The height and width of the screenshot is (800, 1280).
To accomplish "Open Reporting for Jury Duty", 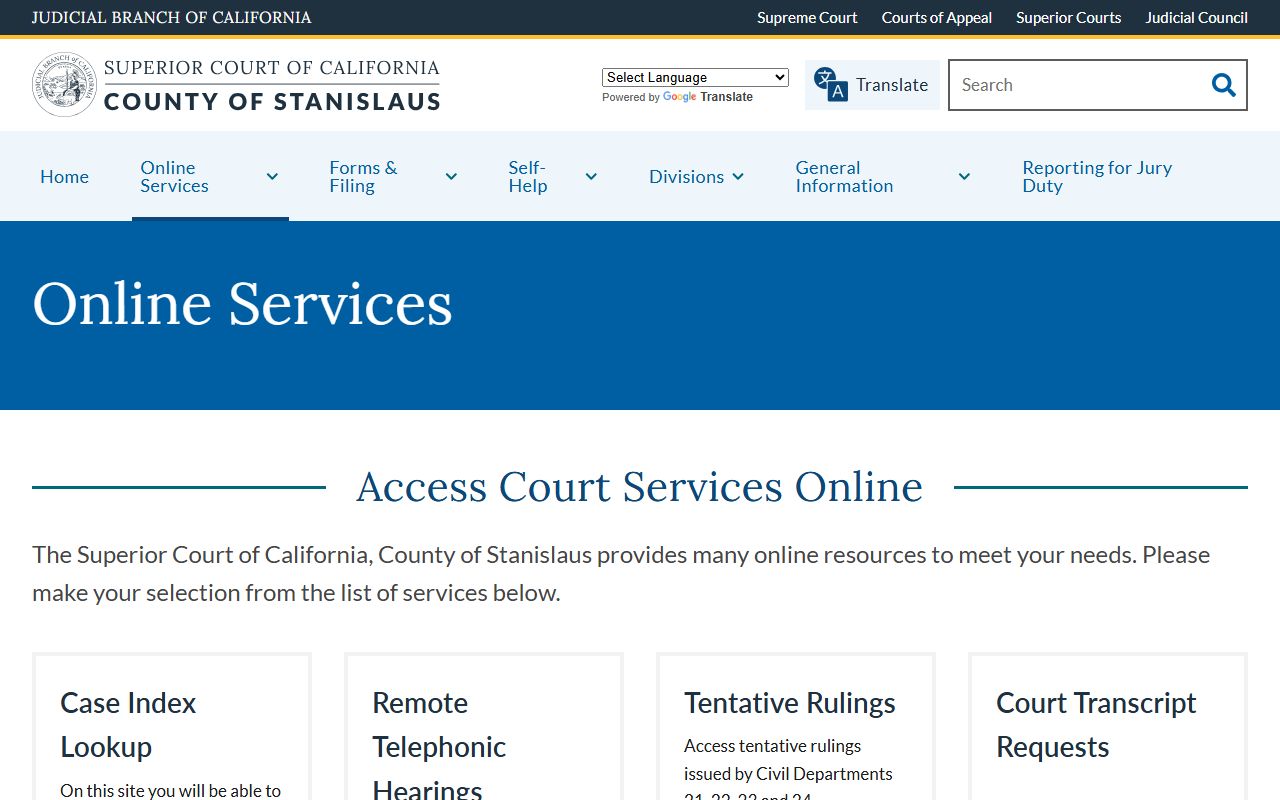I will click(x=1097, y=177).
